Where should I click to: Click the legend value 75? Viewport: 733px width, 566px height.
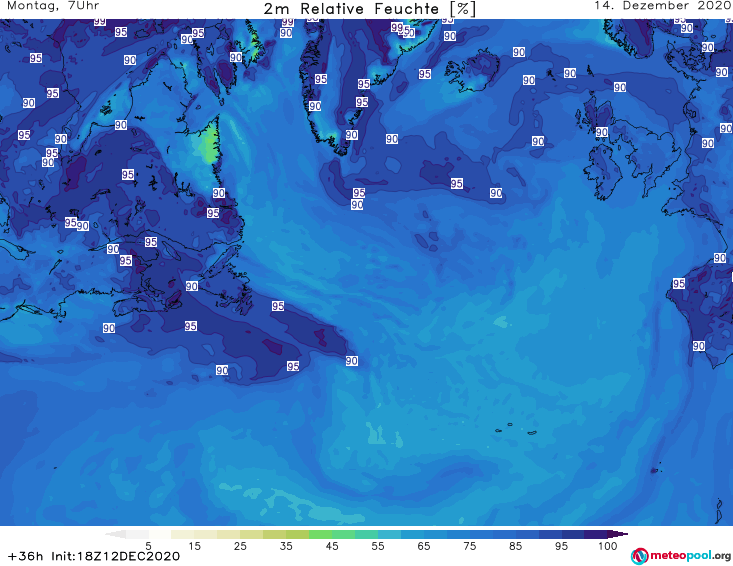(469, 546)
